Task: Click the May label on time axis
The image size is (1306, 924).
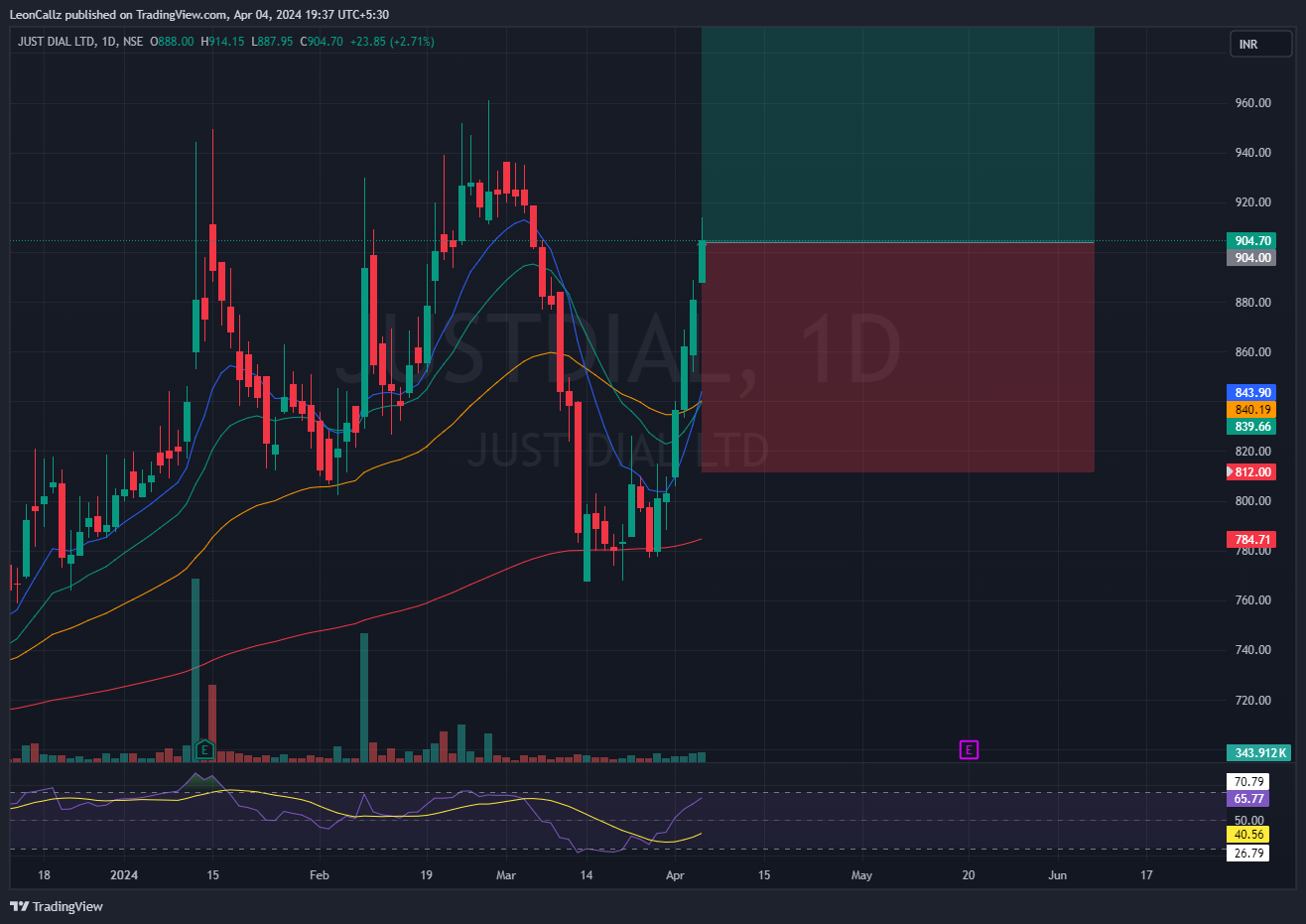Action: click(861, 875)
